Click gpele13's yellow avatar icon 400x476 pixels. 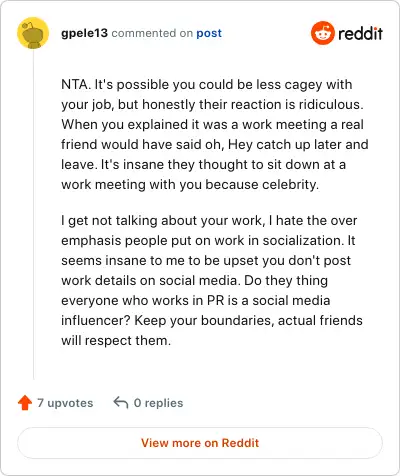click(33, 33)
